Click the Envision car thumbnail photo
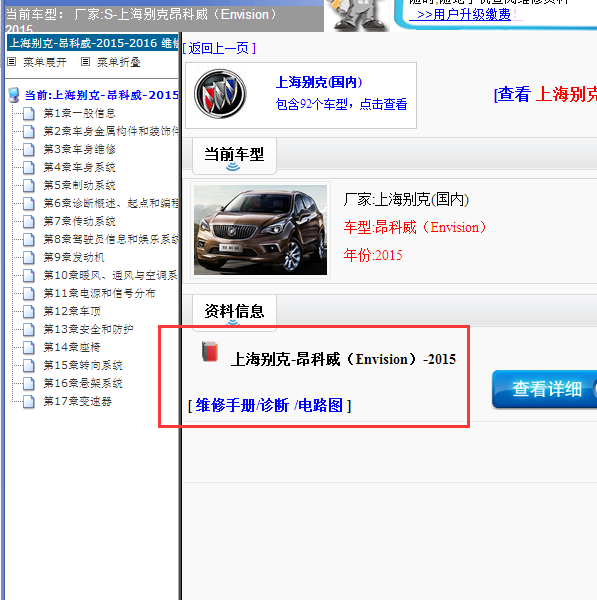The image size is (597, 600). point(260,230)
